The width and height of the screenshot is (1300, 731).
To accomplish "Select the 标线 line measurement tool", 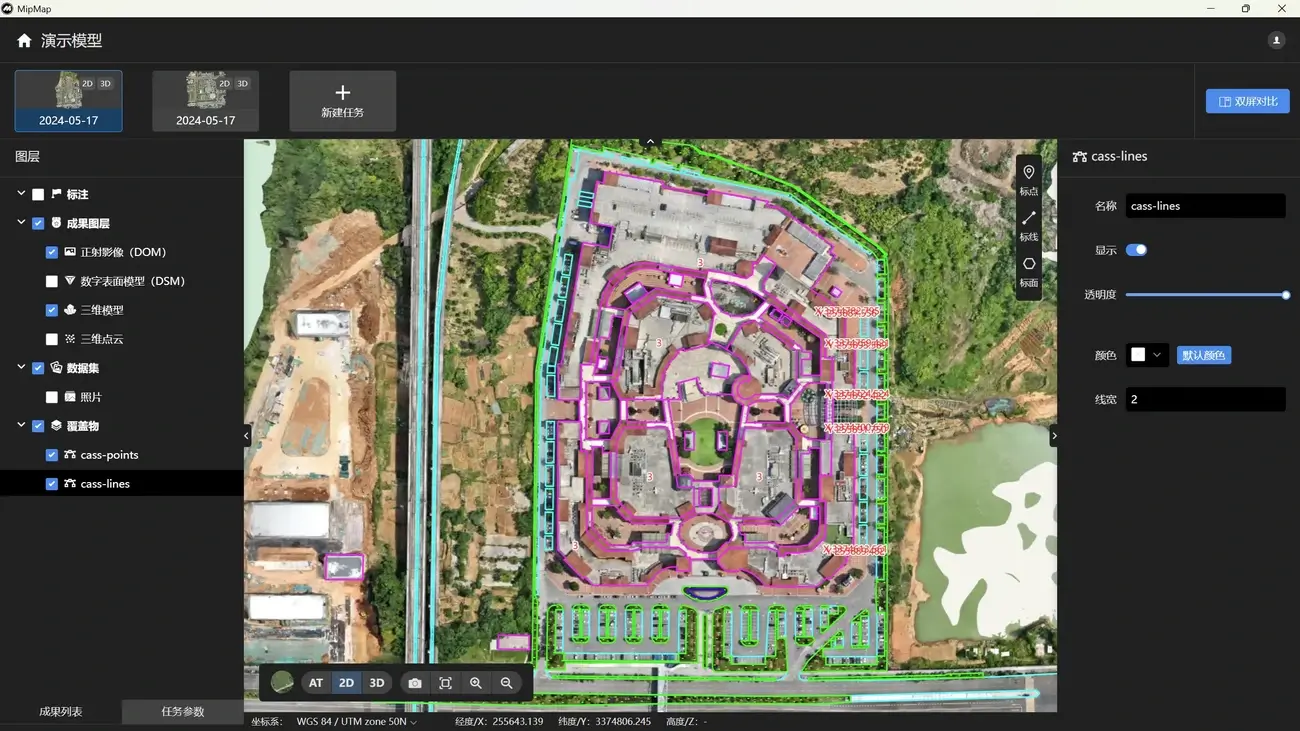I will (x=1028, y=224).
